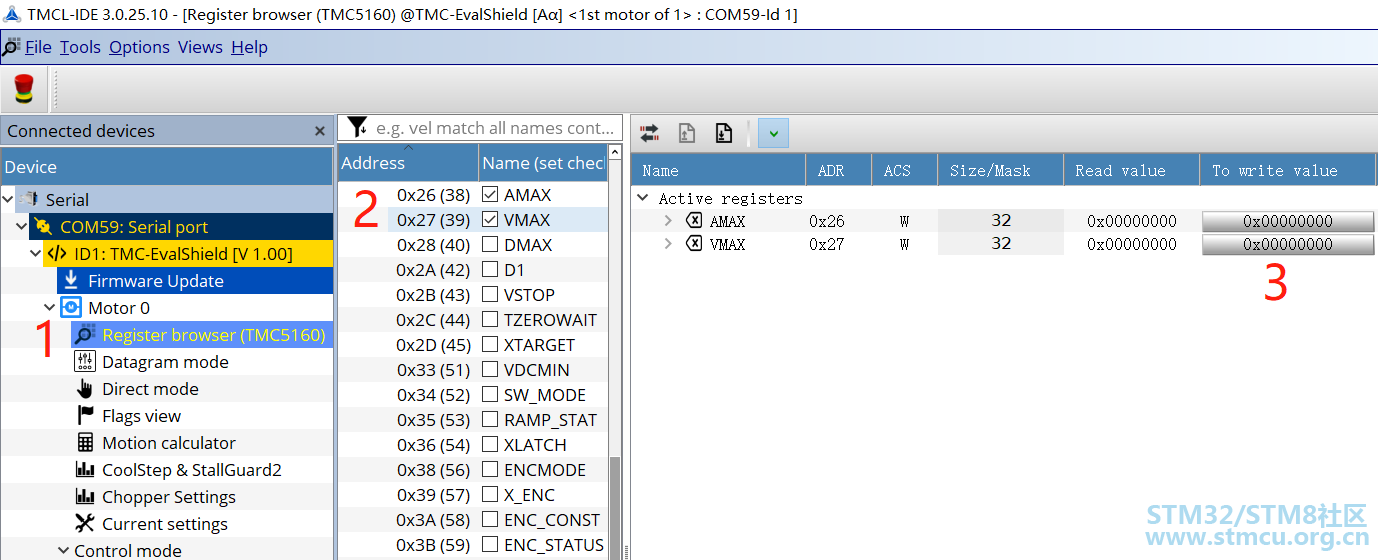1378x560 pixels.
Task: Click the register list vertical scrollbar
Action: tap(615, 507)
